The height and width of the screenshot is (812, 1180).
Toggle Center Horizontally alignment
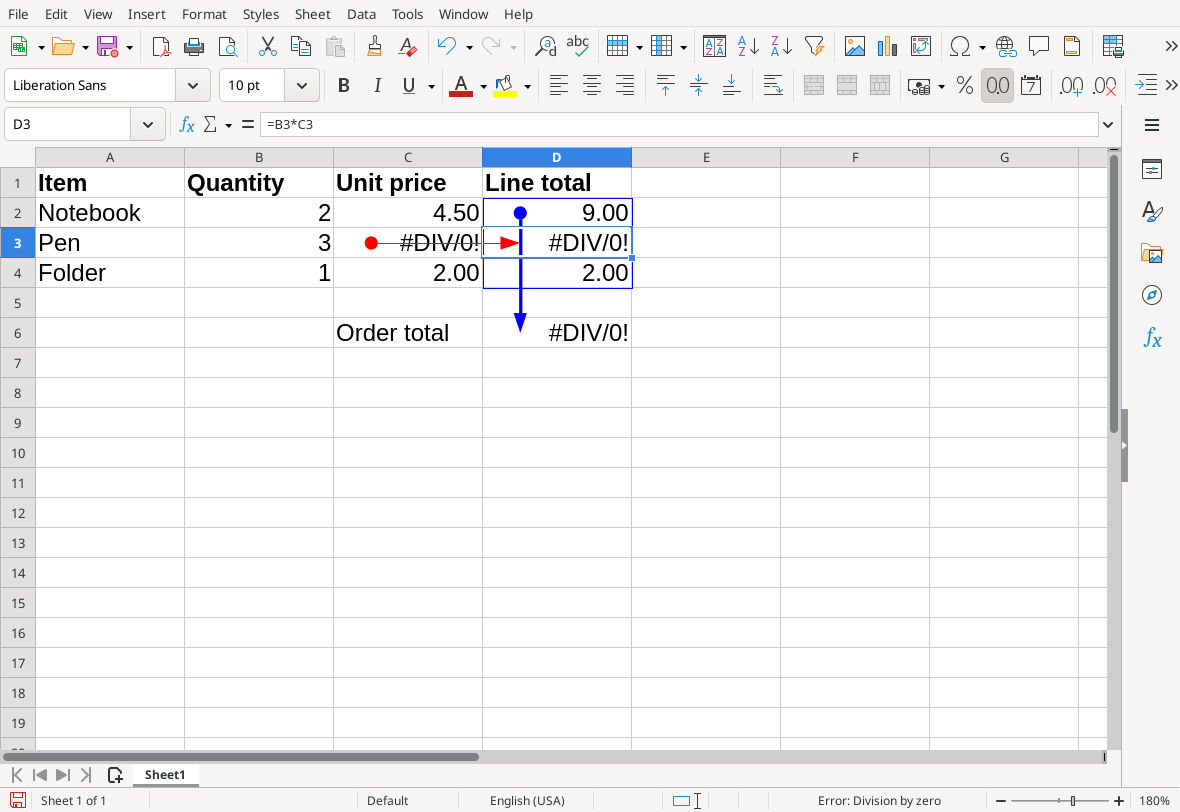pos(592,86)
